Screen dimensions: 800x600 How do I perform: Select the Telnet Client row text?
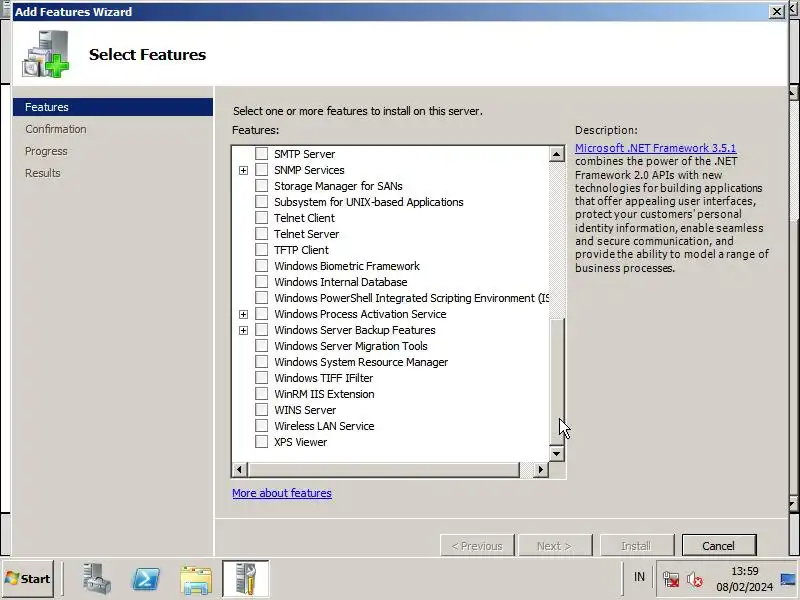click(304, 218)
